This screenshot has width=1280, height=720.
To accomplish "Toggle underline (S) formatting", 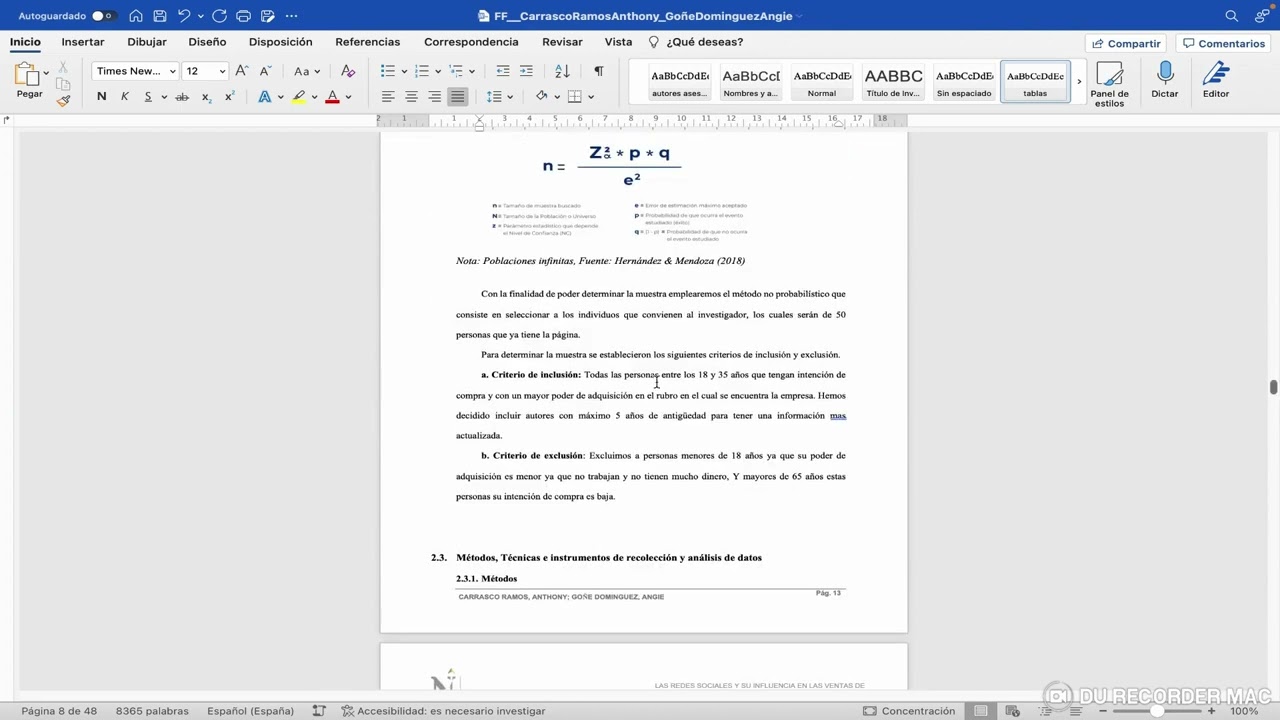I will pyautogui.click(x=148, y=97).
